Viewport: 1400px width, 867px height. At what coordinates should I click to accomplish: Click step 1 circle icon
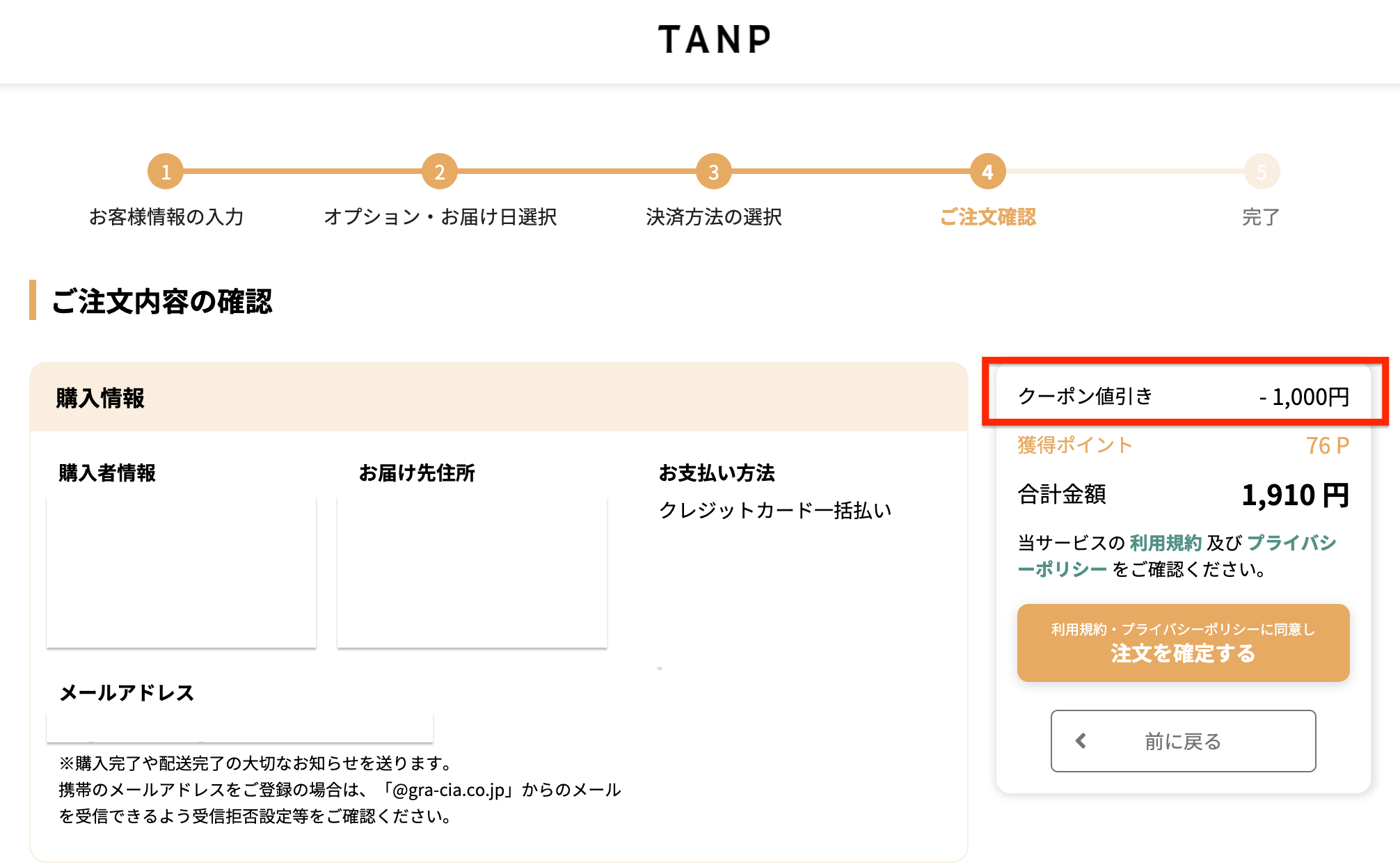[166, 172]
